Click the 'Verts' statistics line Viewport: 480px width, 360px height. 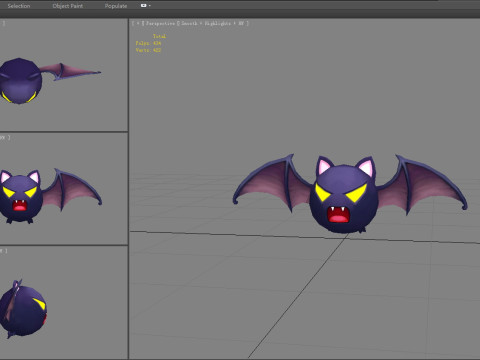pyautogui.click(x=148, y=50)
